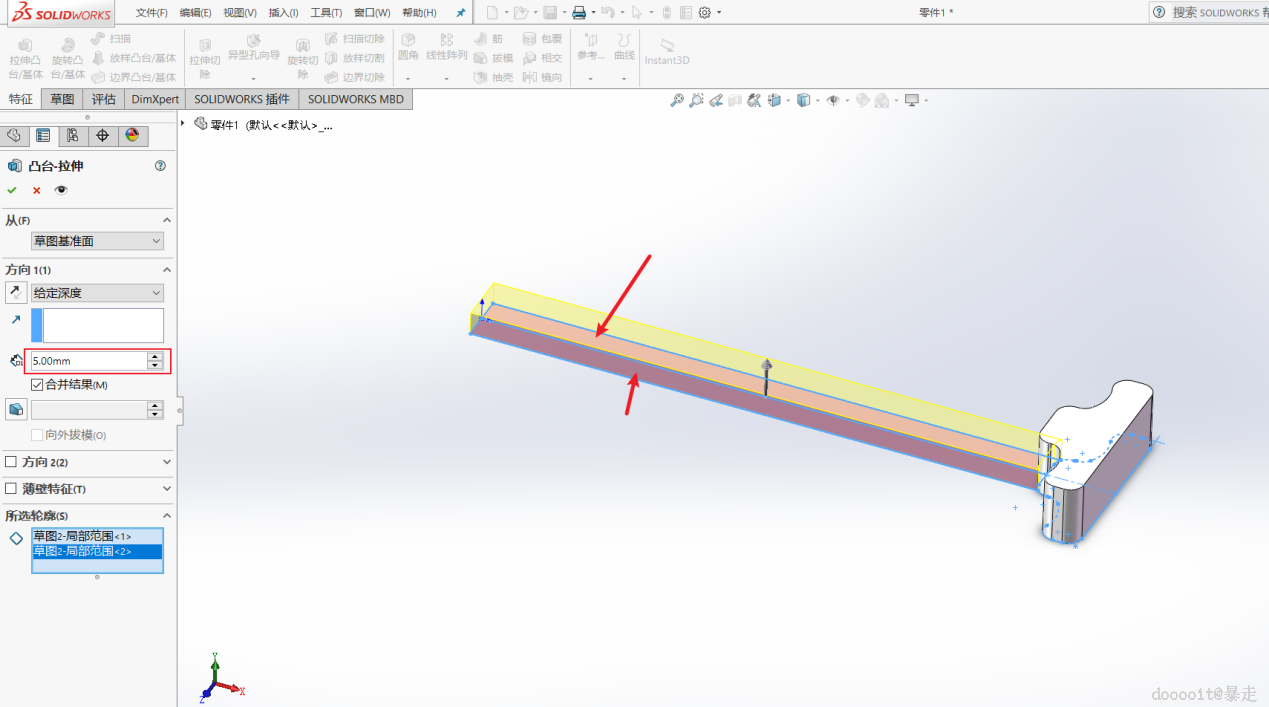Screen dimensions: 1269x707
Task: Expand the 薄壁特征 section chevron
Action: pos(167,489)
